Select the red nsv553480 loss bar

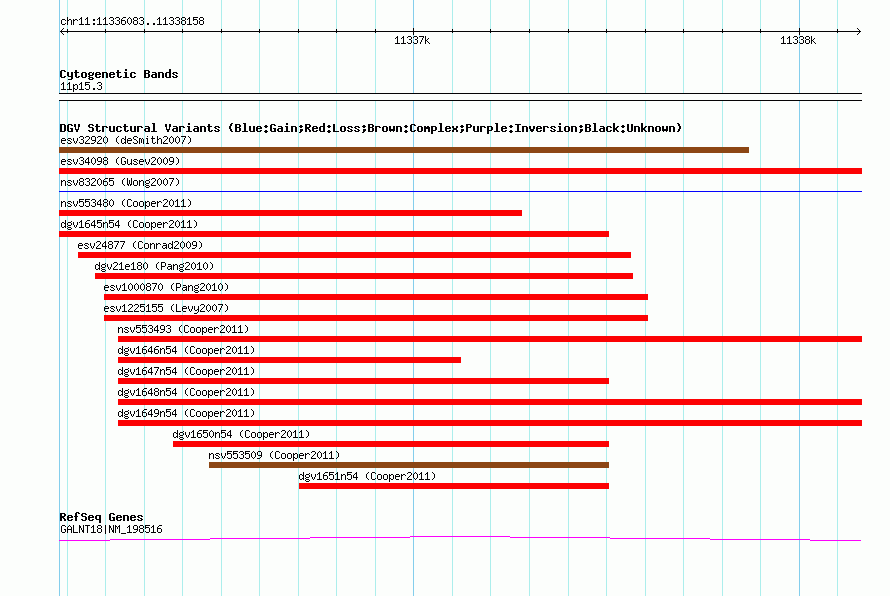click(291, 213)
